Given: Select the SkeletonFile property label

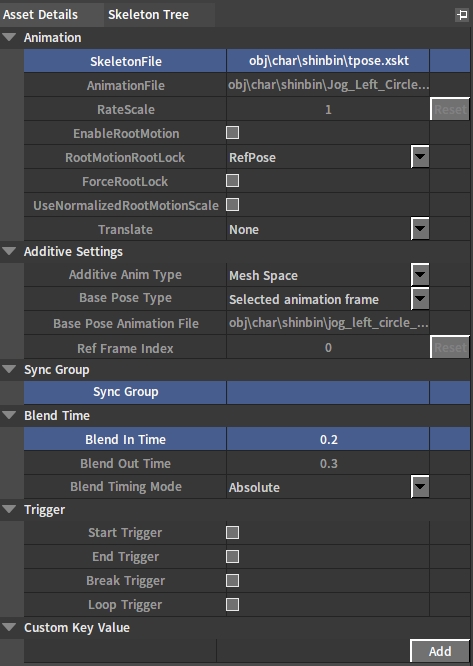Looking at the screenshot, I should point(126,61).
